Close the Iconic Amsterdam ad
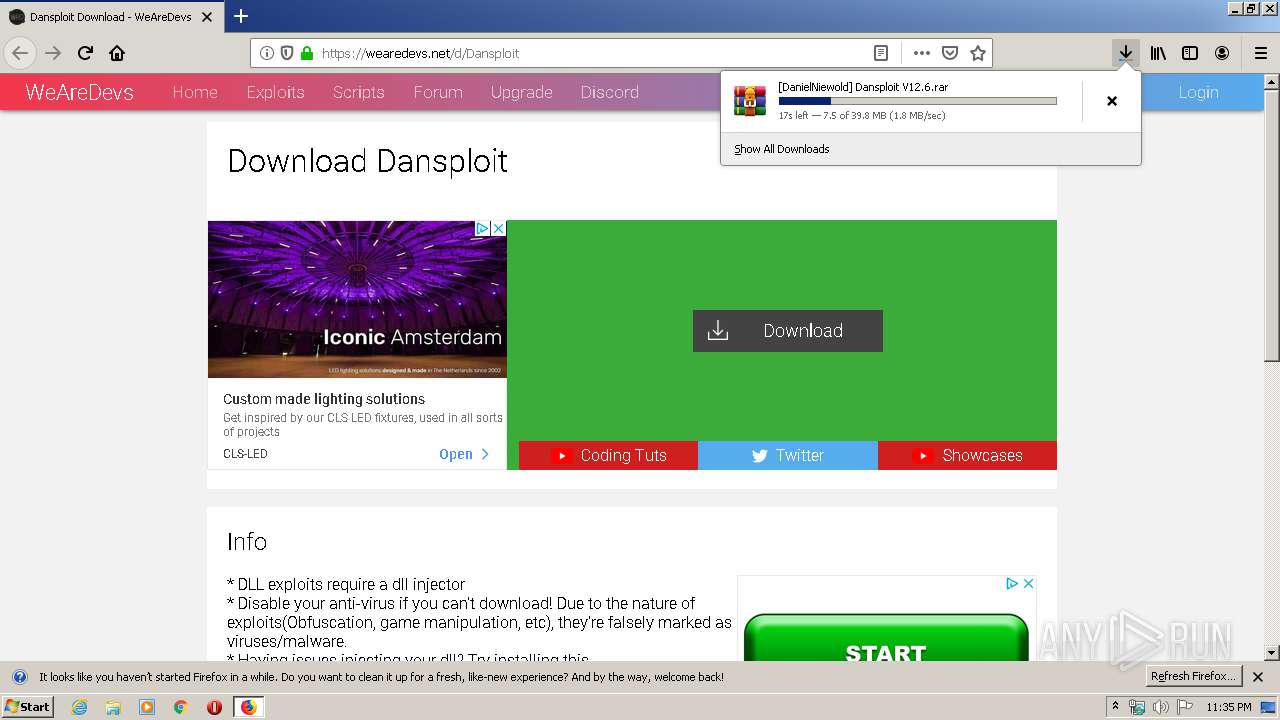Screen dimensions: 1280x720 pyautogui.click(x=498, y=229)
